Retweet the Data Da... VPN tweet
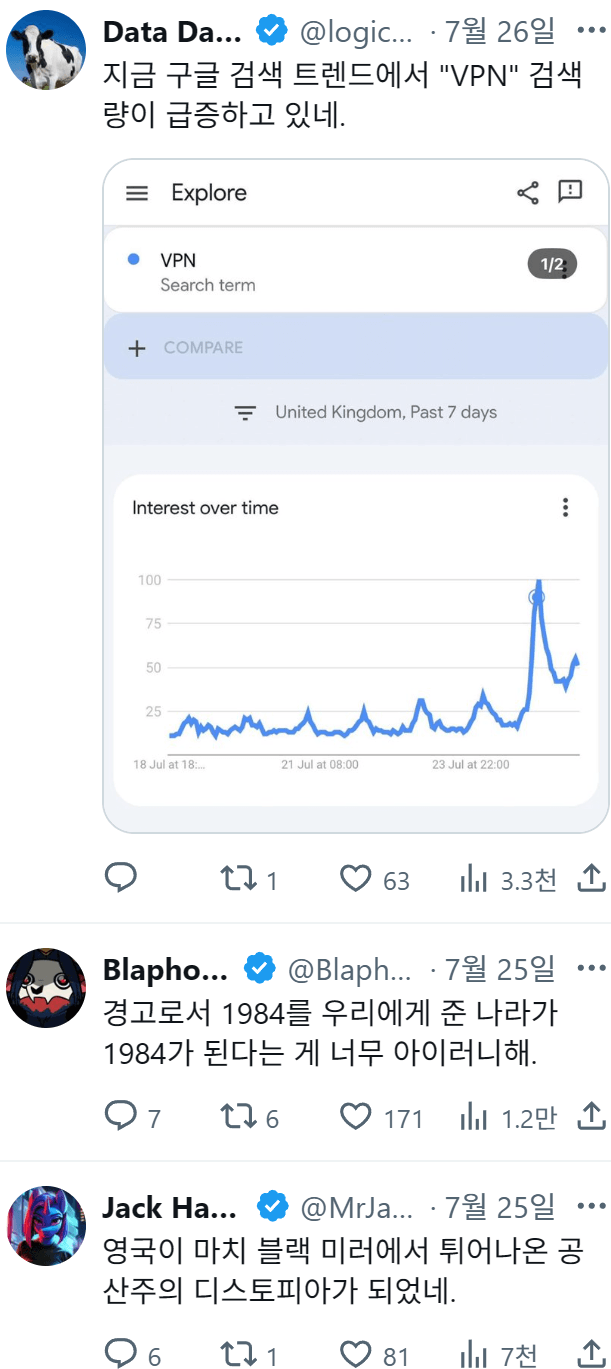Viewport: 611px width, 1369px height. point(236,880)
